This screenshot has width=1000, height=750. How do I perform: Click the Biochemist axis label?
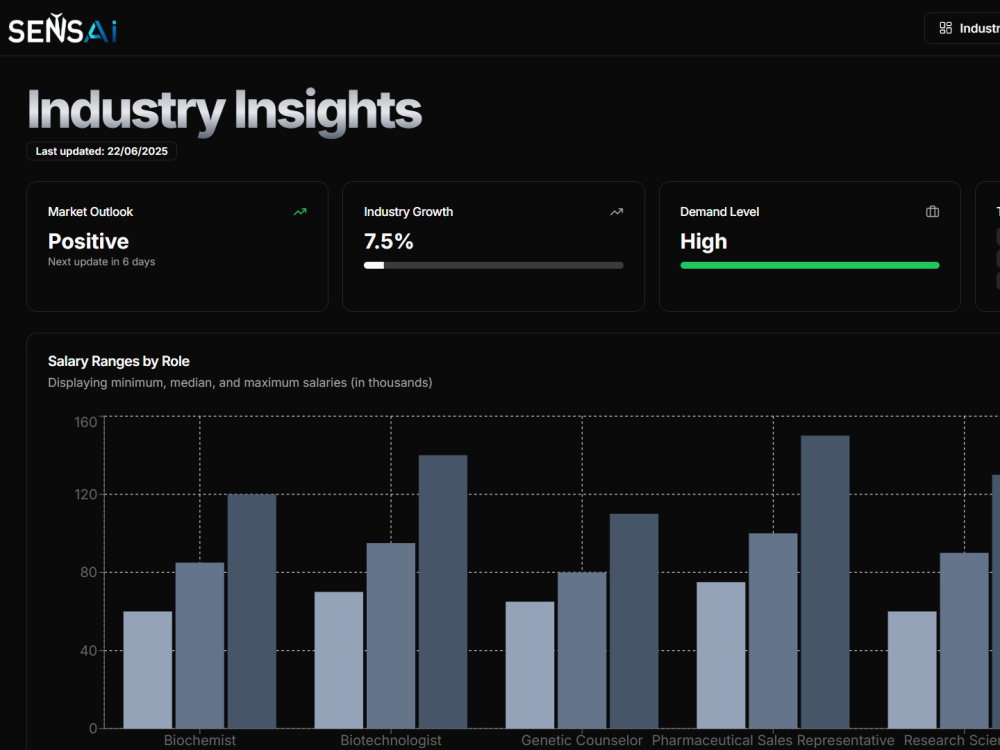pos(200,740)
